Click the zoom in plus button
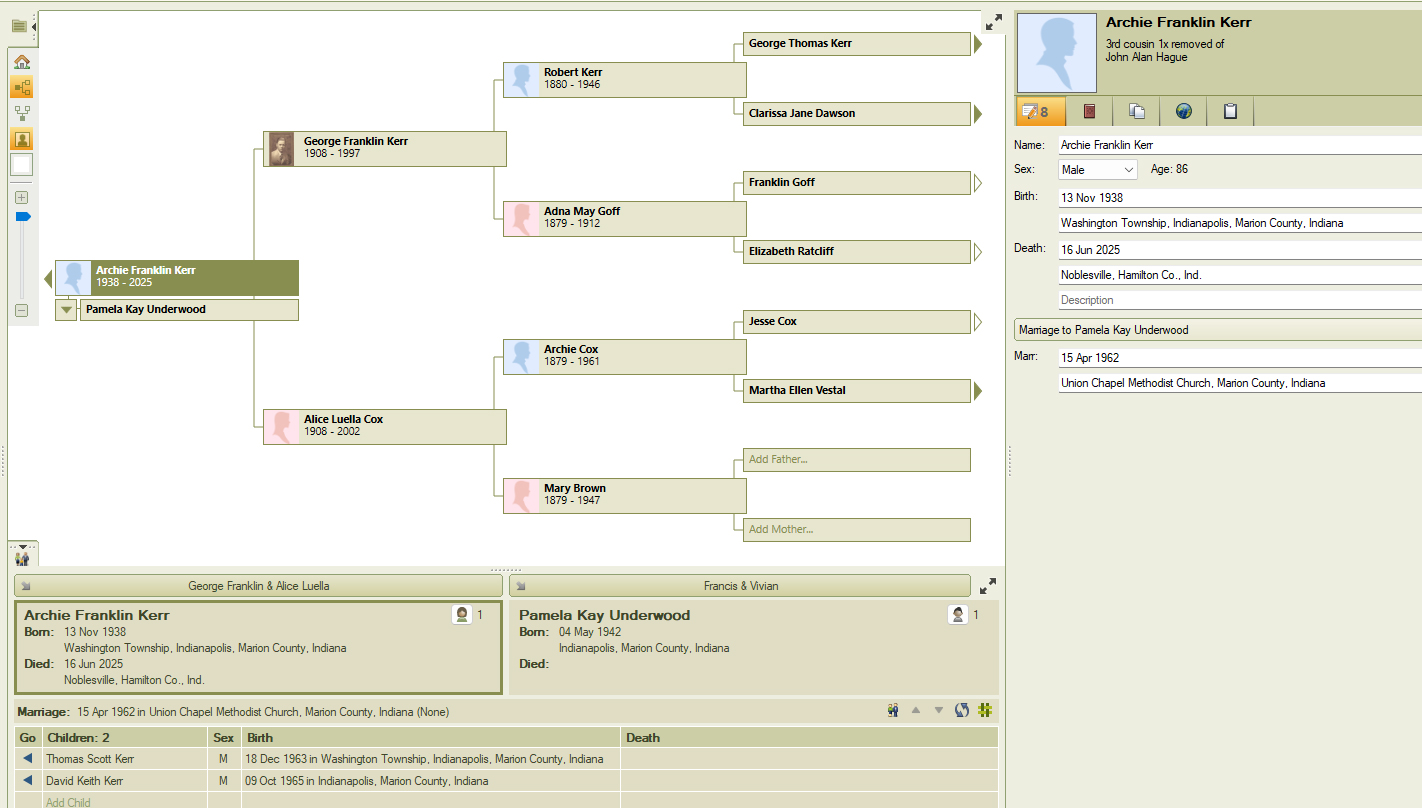 tap(22, 197)
